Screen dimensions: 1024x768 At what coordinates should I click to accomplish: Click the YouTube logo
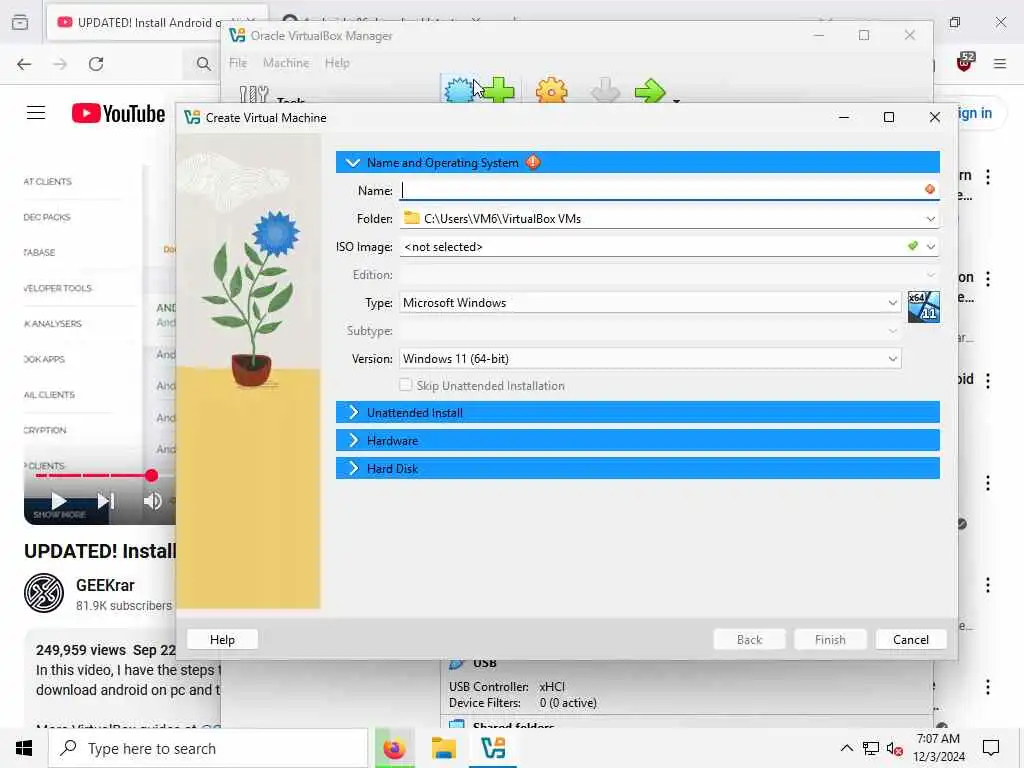(118, 114)
